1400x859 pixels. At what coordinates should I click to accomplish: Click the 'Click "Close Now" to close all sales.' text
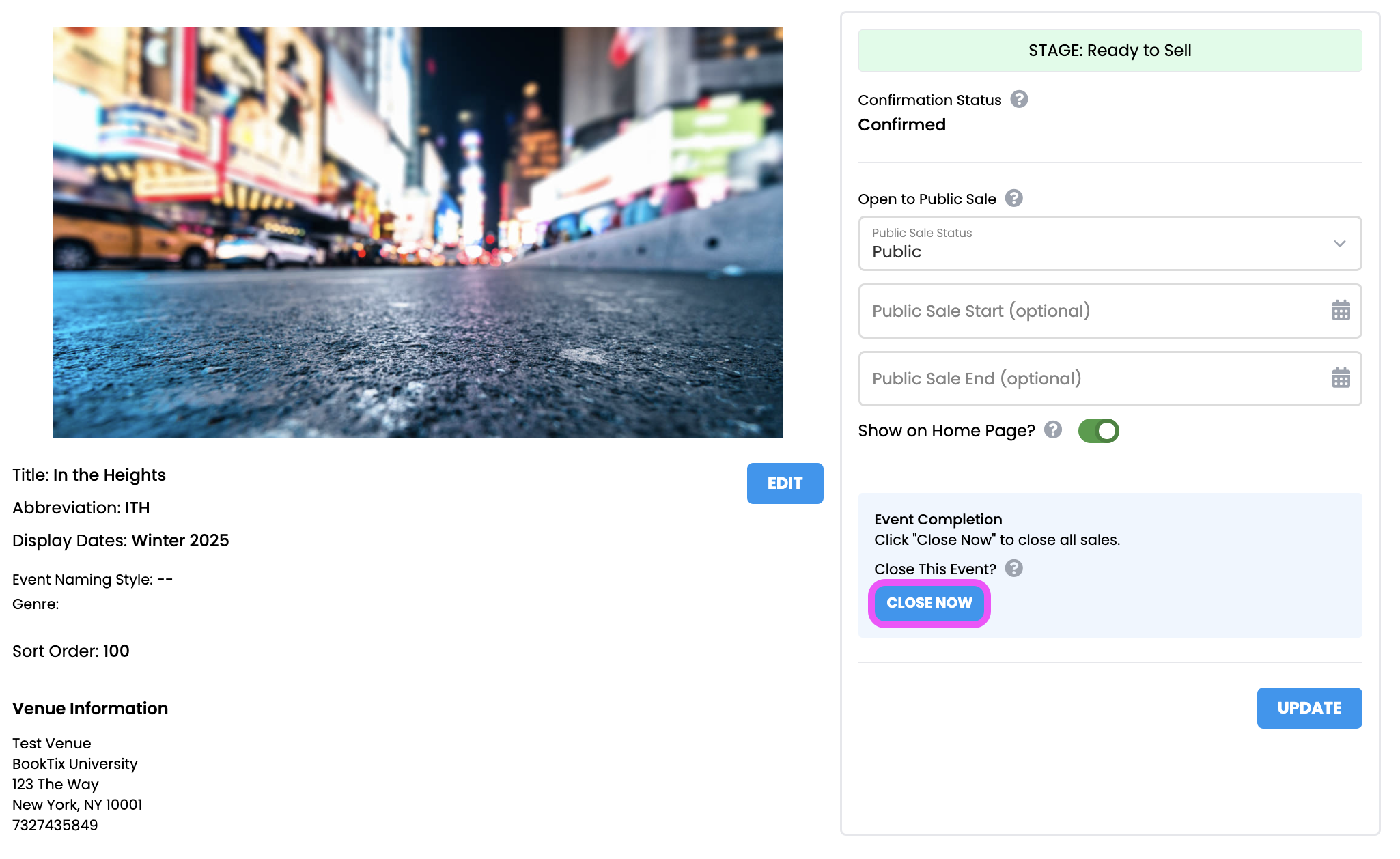(x=997, y=540)
